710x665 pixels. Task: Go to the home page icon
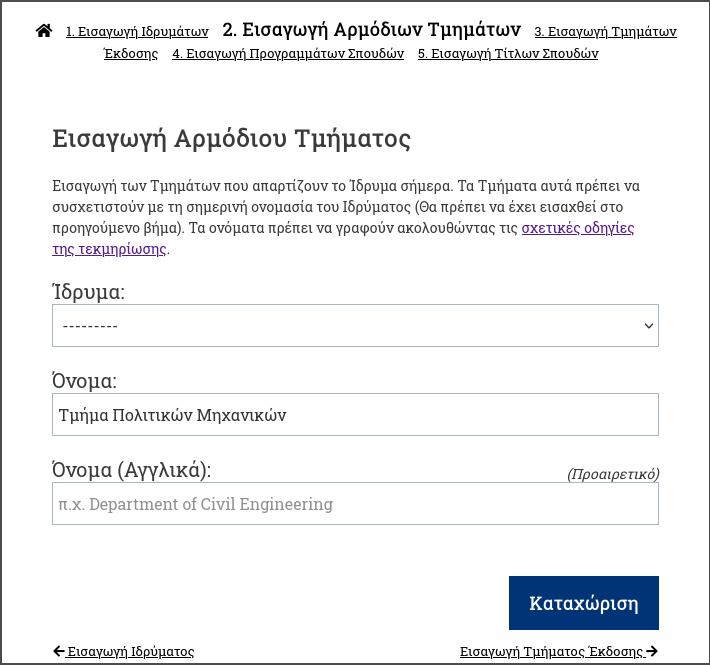click(x=44, y=31)
